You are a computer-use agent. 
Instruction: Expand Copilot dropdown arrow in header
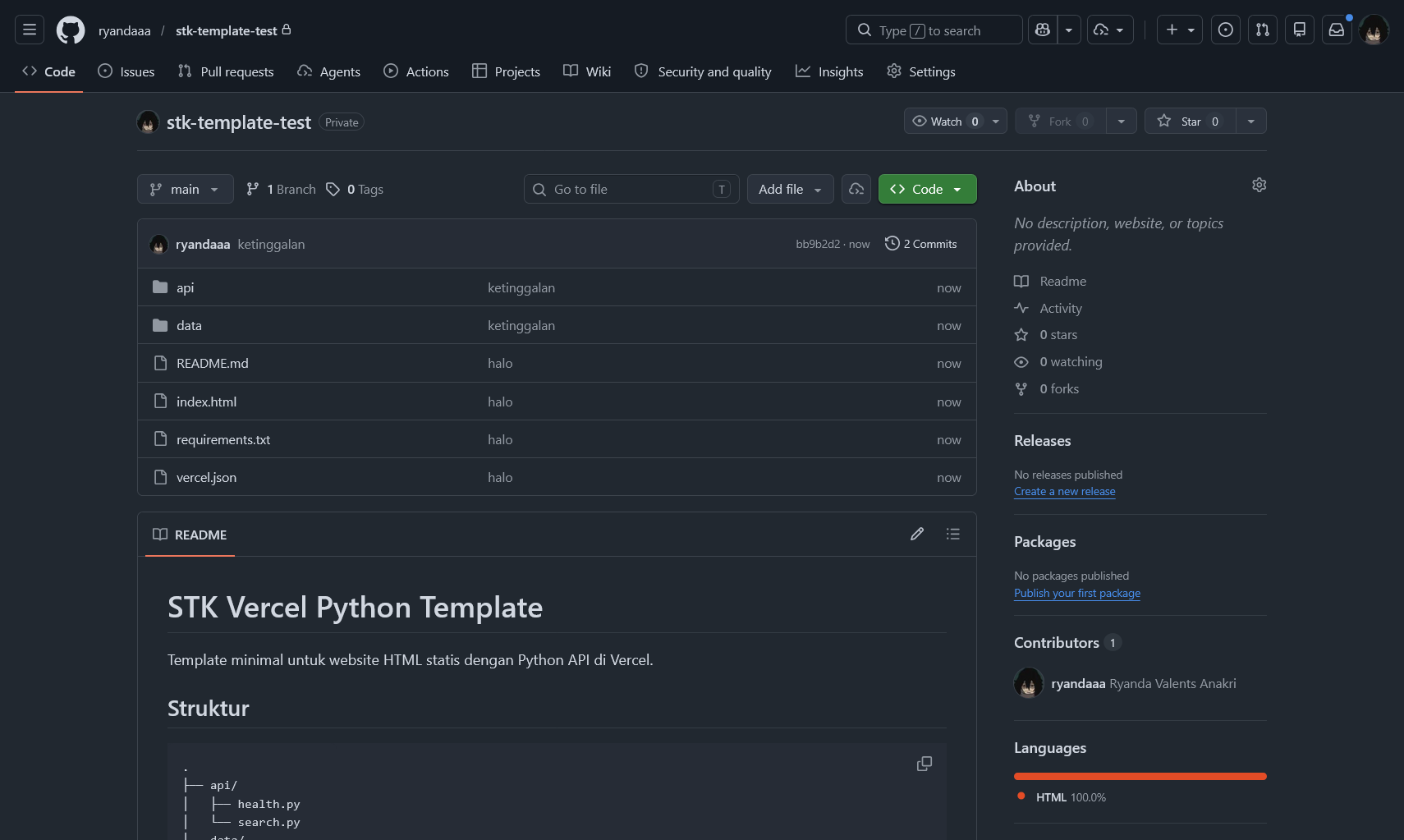[1069, 30]
